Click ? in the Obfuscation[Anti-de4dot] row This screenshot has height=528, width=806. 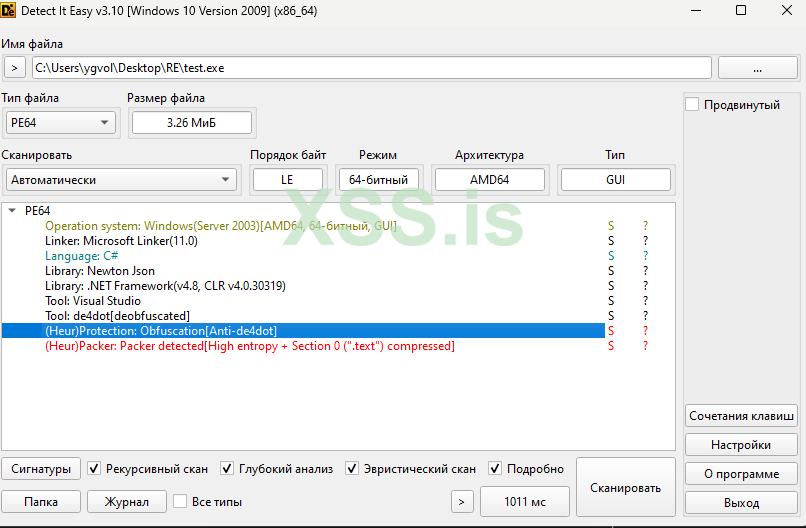click(x=646, y=331)
